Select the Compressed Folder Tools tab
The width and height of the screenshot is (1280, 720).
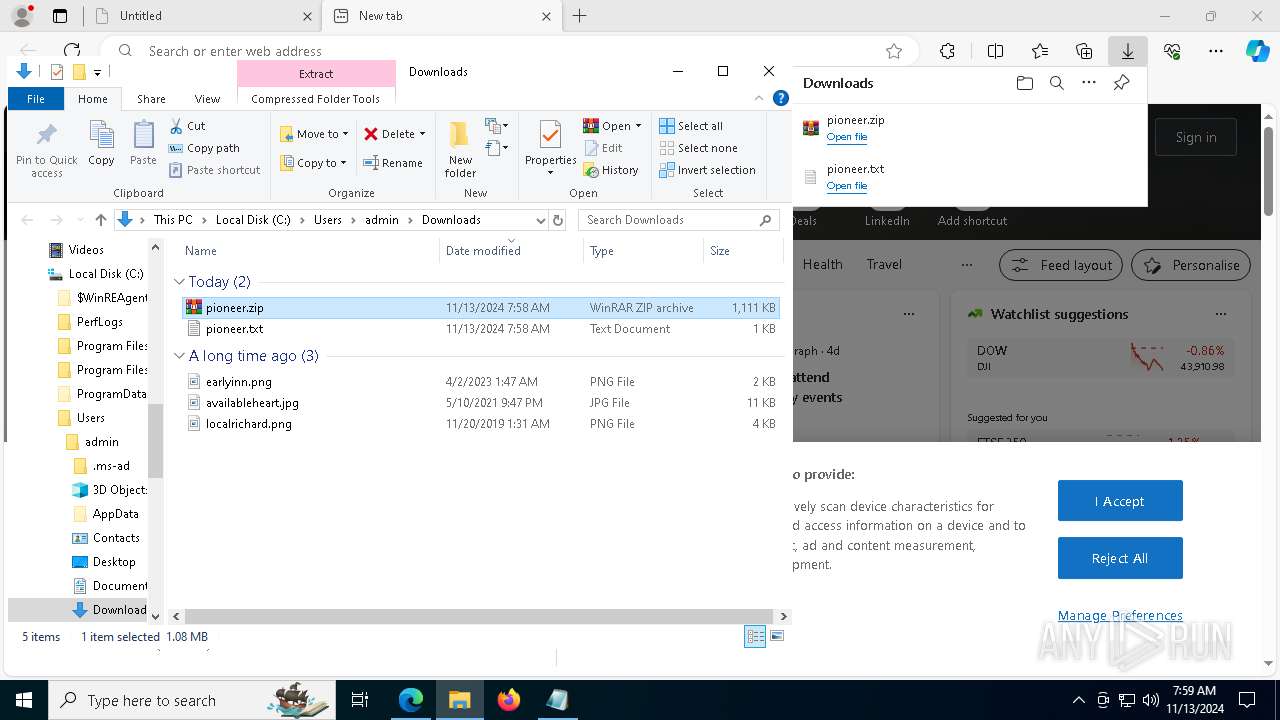click(x=316, y=99)
